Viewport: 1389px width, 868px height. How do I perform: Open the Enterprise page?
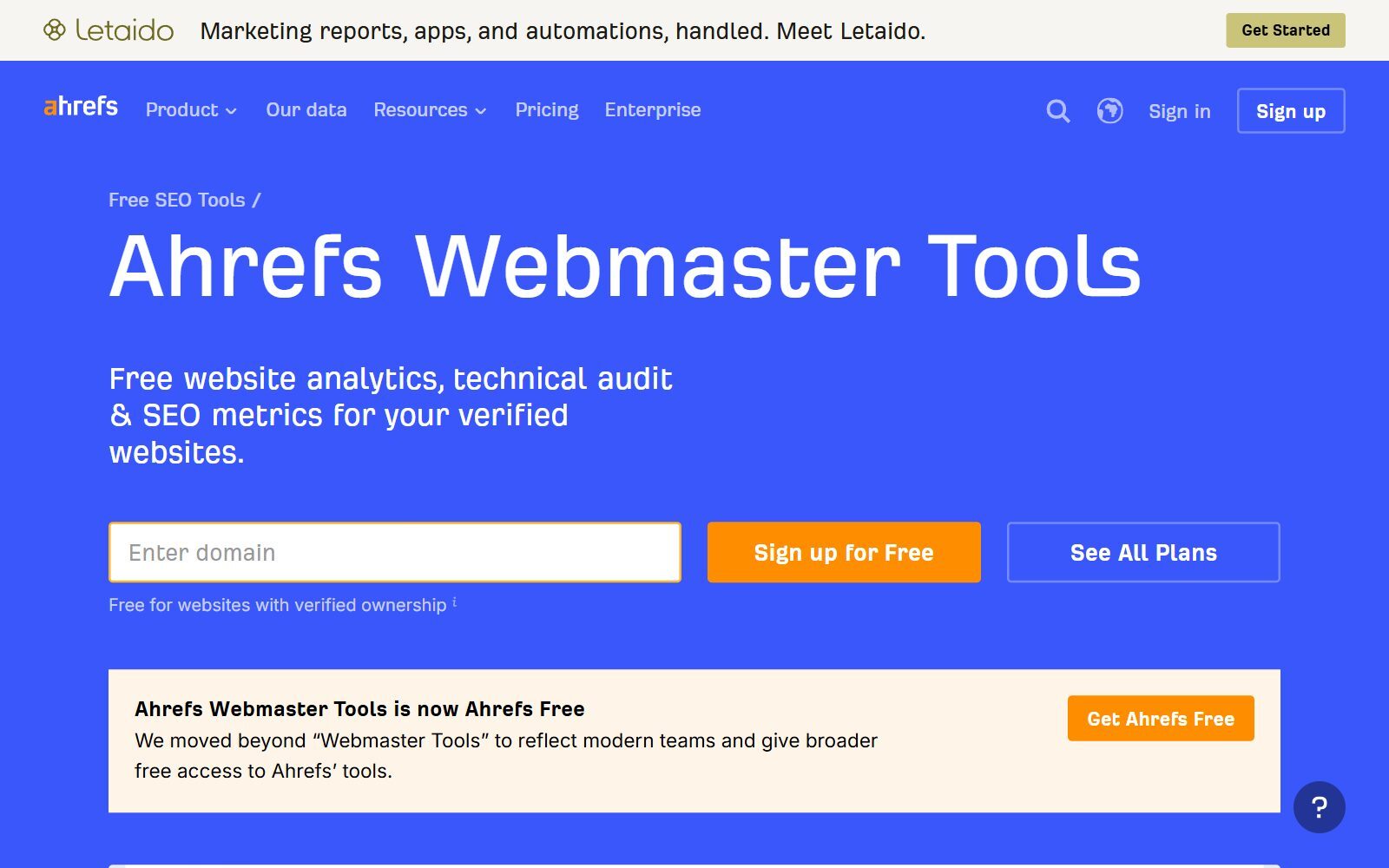point(653,110)
